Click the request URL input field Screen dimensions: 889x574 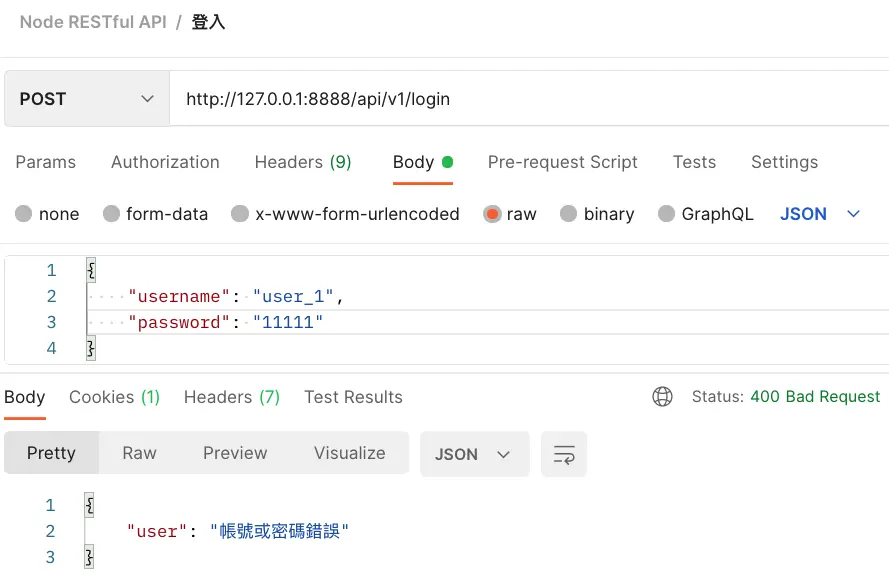[x=520, y=99]
